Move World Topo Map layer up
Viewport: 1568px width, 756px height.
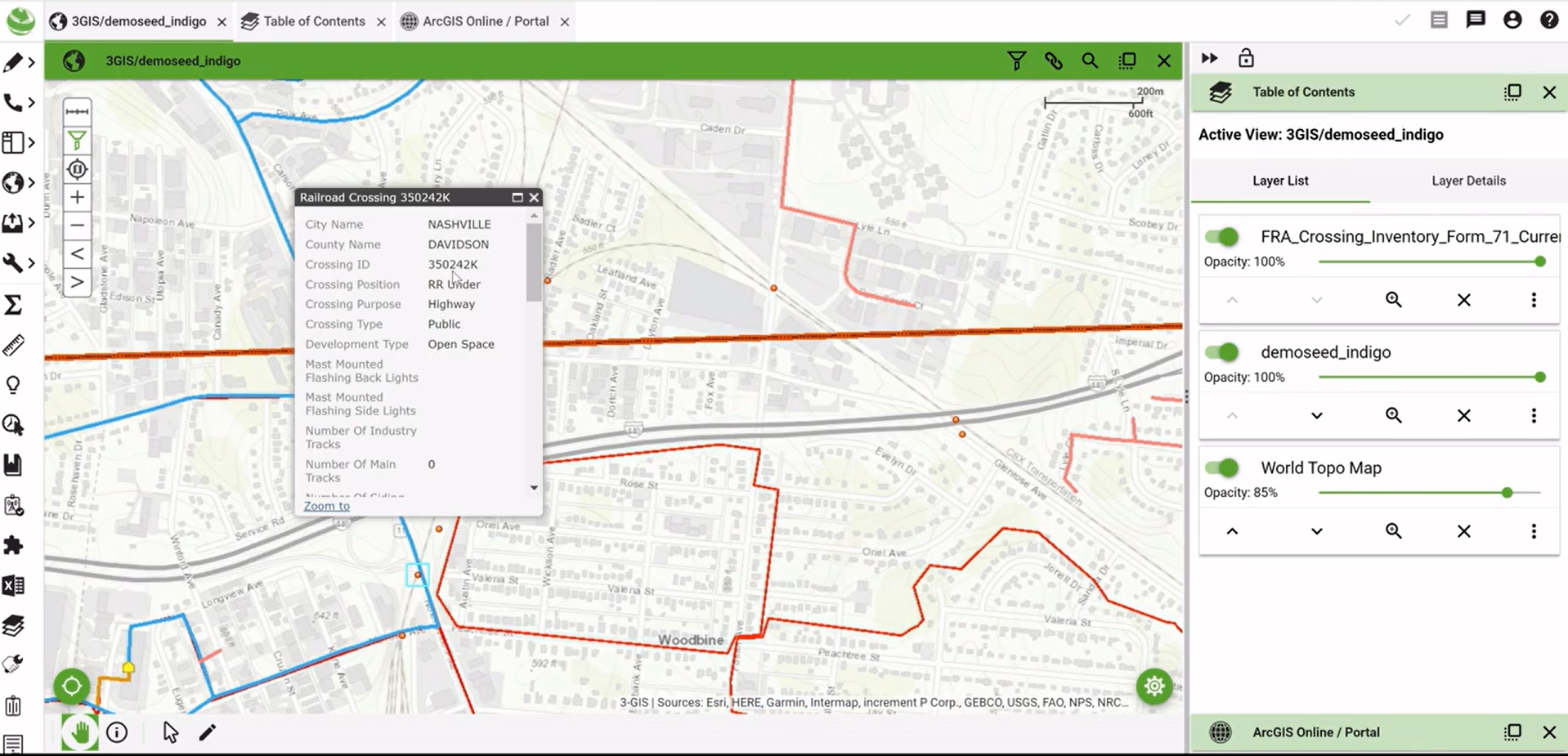click(1232, 531)
